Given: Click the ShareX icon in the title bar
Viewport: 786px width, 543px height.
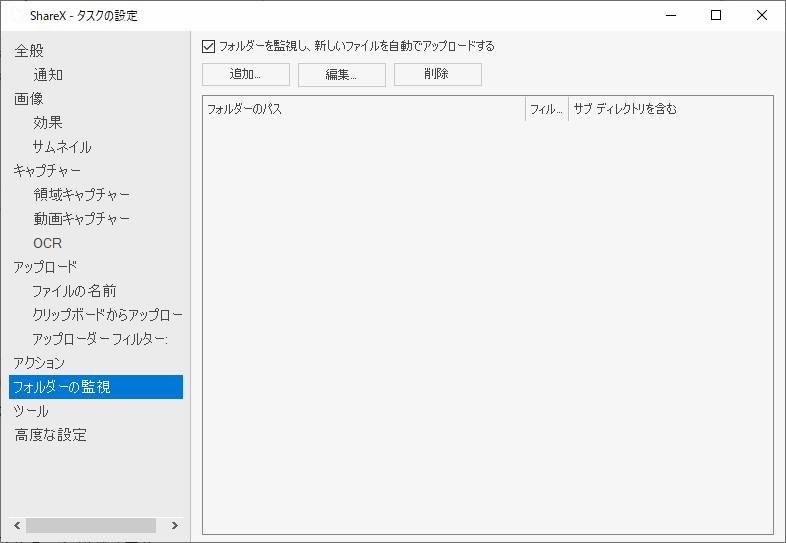Looking at the screenshot, I should (x=17, y=16).
